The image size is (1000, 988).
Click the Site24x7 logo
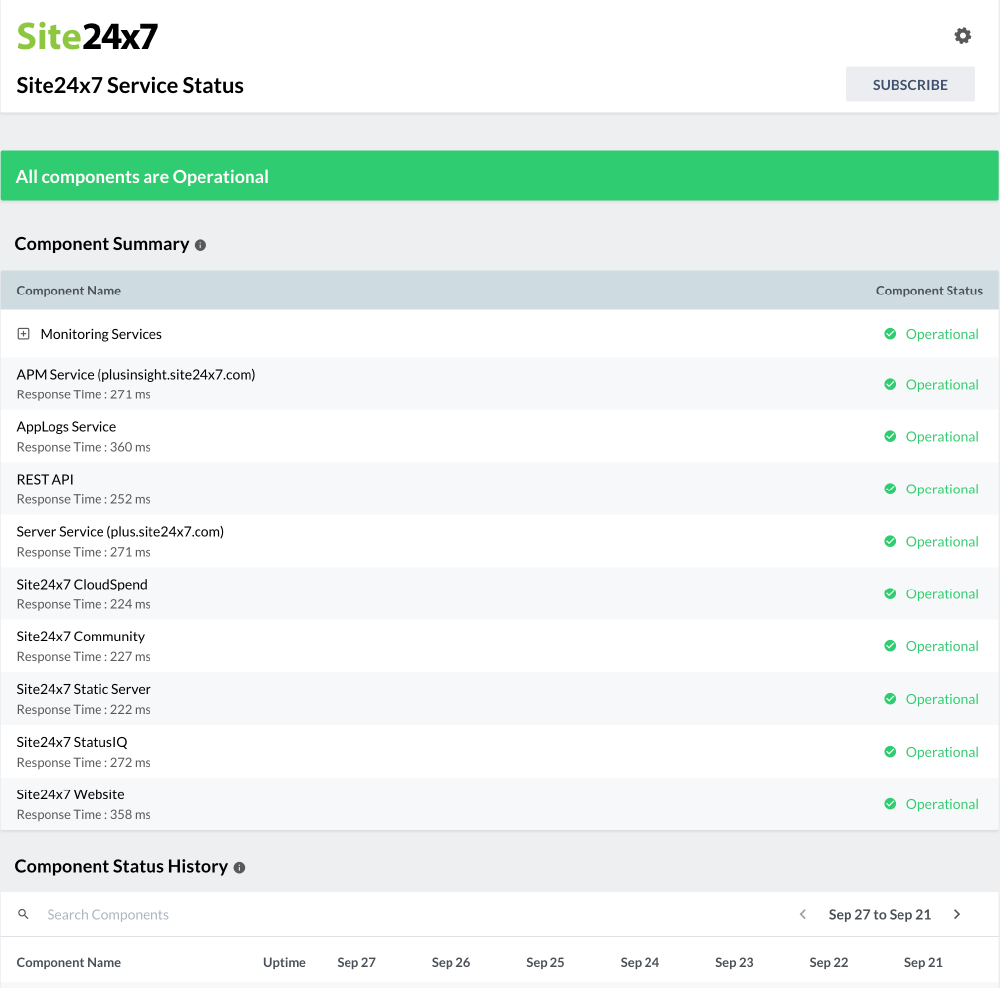88,37
